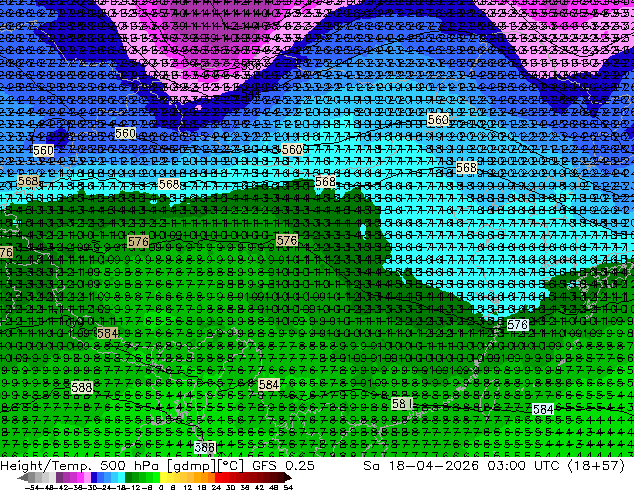The height and width of the screenshot is (490, 634).
Task: Click the white-background 584 contour label
Action: [x=543, y=409]
